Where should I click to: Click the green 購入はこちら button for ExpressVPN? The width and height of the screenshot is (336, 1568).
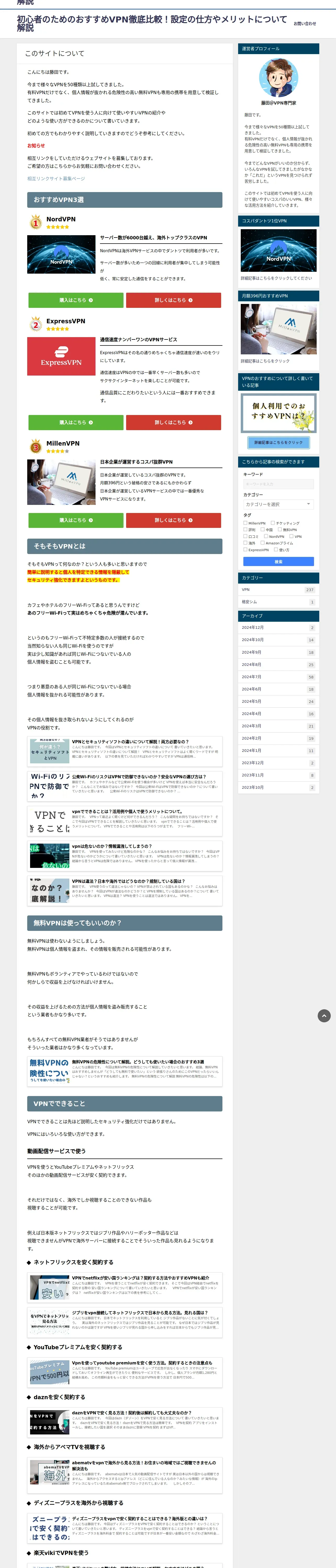point(76,422)
